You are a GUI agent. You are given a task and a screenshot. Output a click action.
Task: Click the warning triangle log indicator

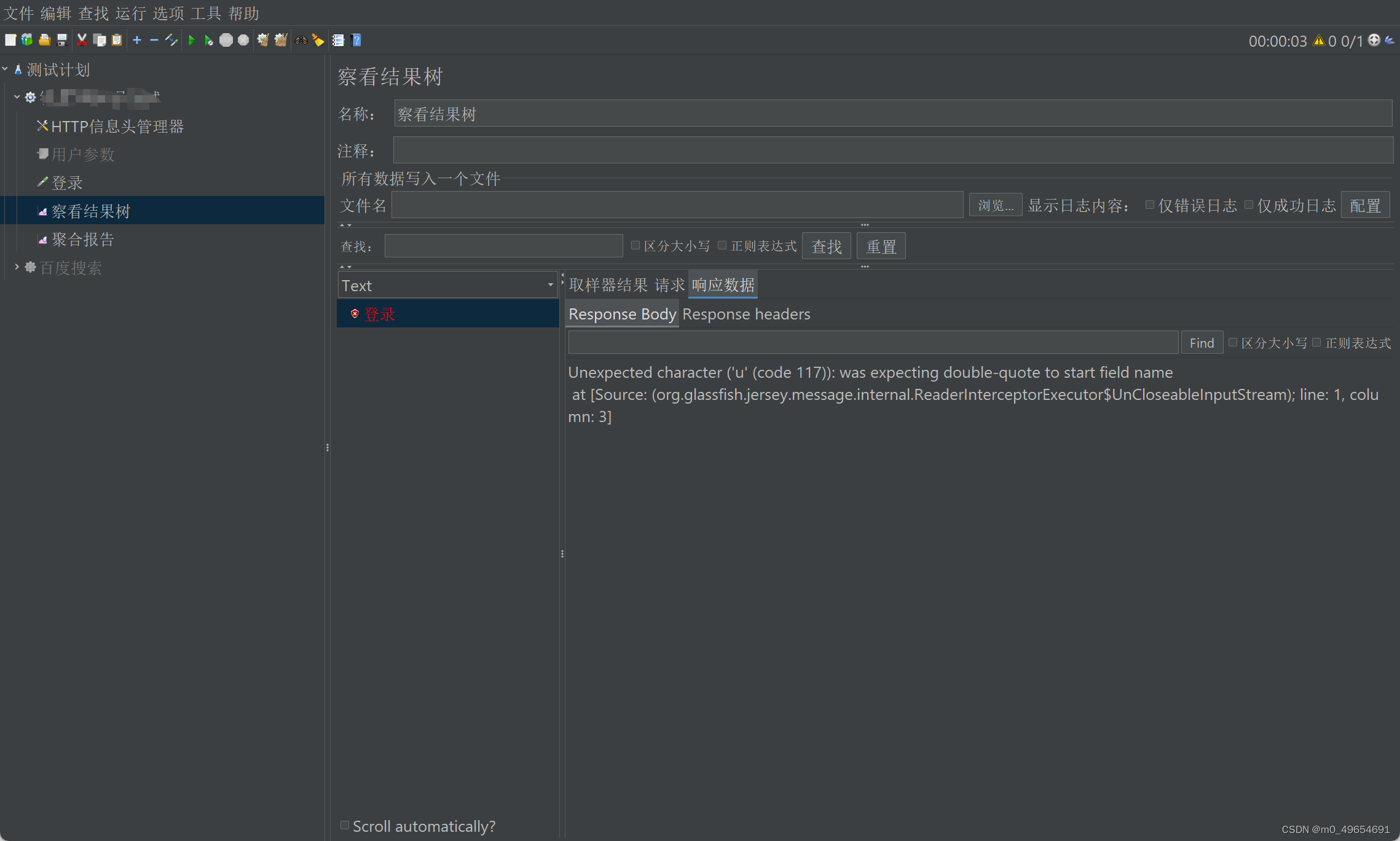pyautogui.click(x=1318, y=41)
